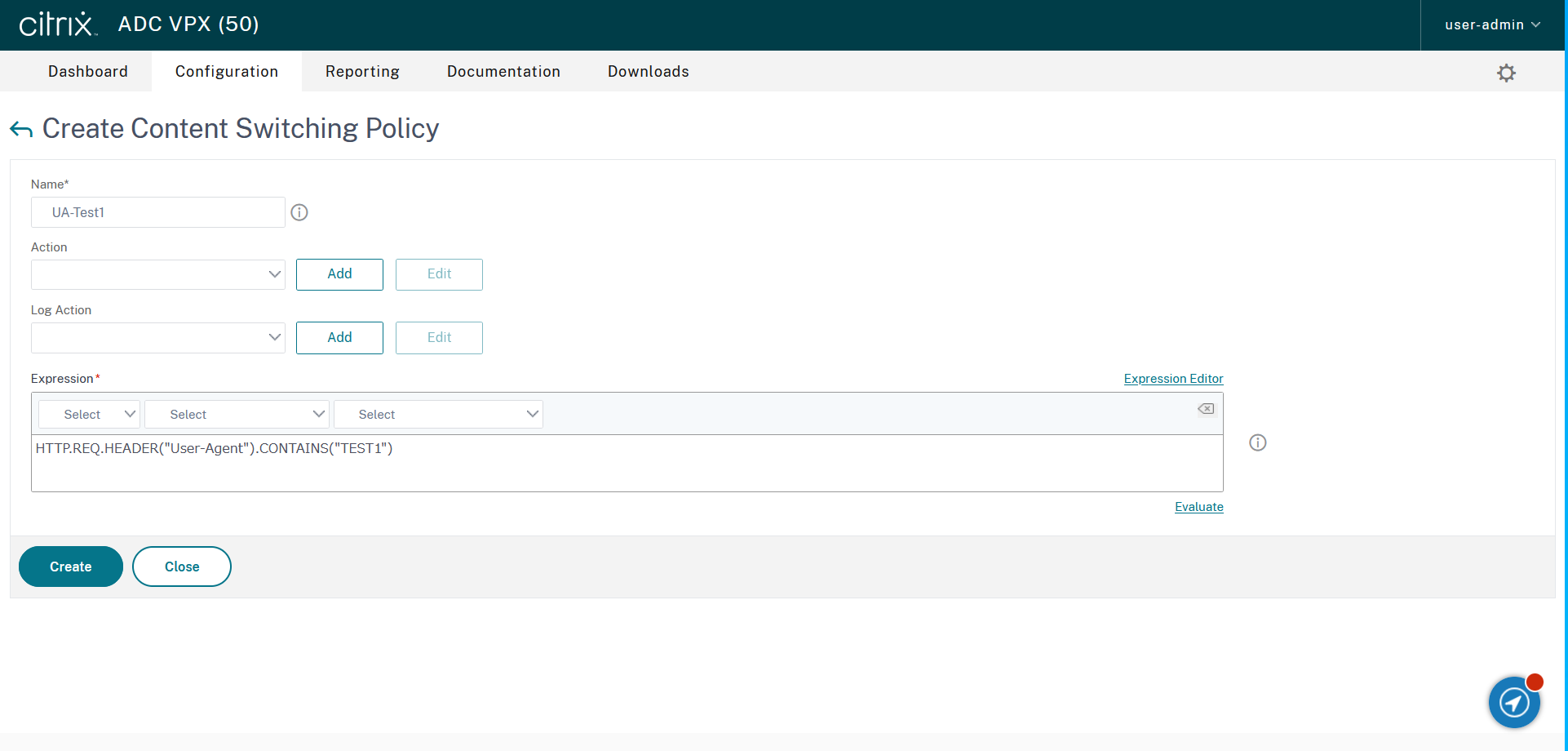This screenshot has width=1568, height=751.
Task: Open second expression Select dropdown
Action: [x=237, y=415]
